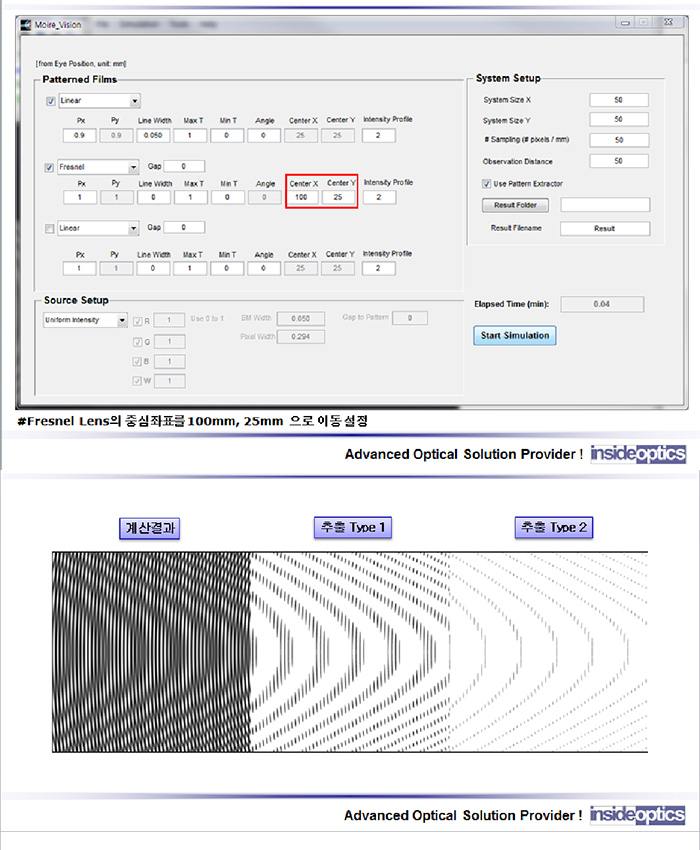Disable the Fresnel film checkbox

[51, 167]
